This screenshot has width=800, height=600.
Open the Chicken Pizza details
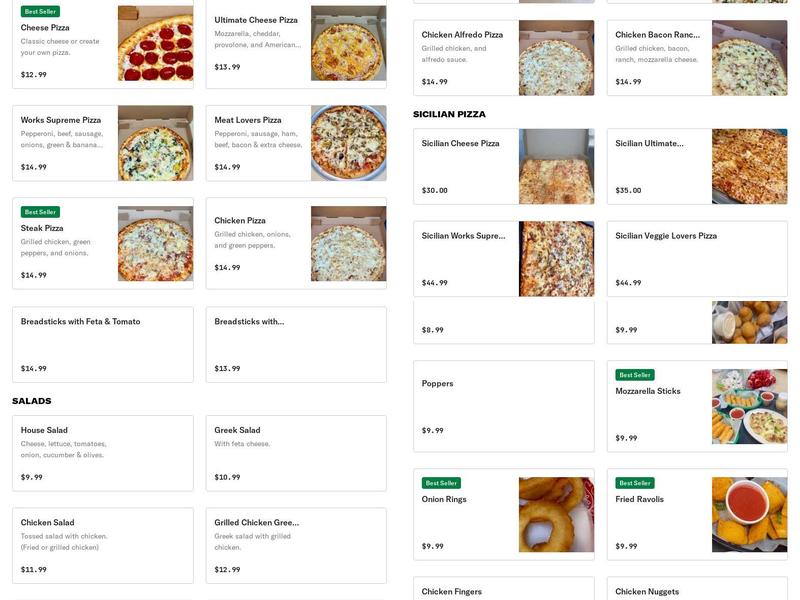tap(260, 240)
